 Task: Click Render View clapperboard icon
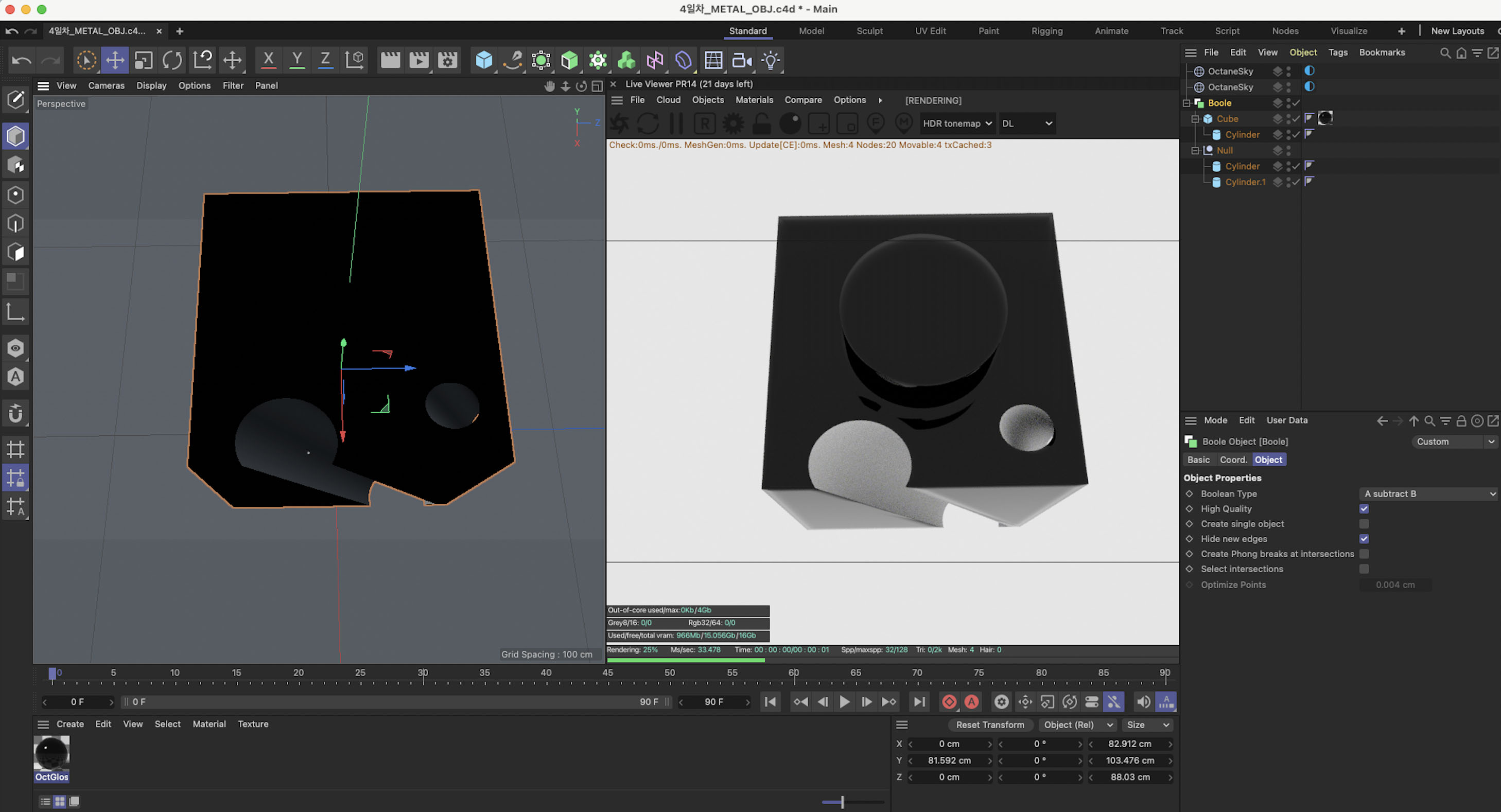[x=390, y=60]
